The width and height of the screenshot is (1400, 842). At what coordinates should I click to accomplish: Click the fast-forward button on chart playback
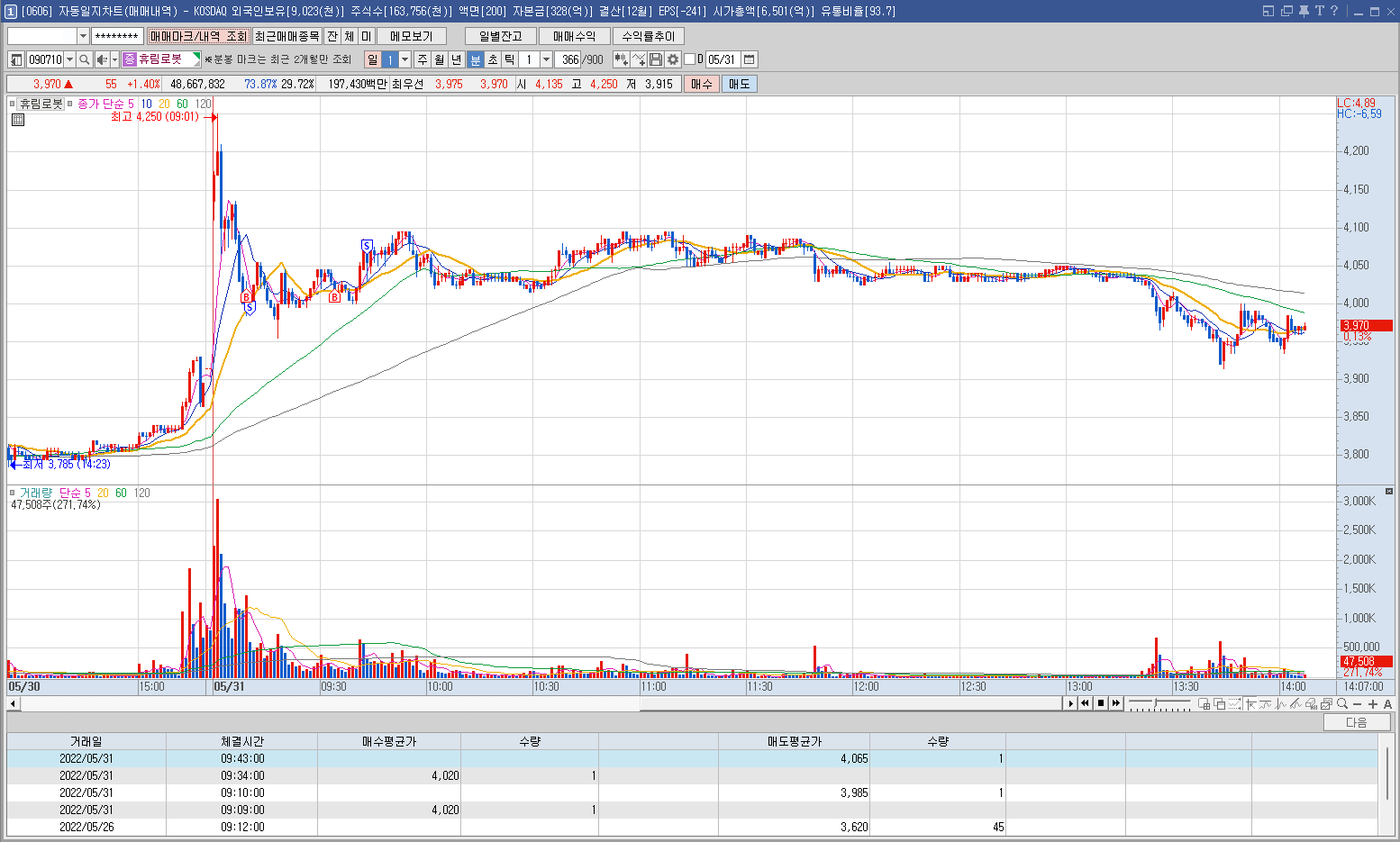[x=1116, y=703]
